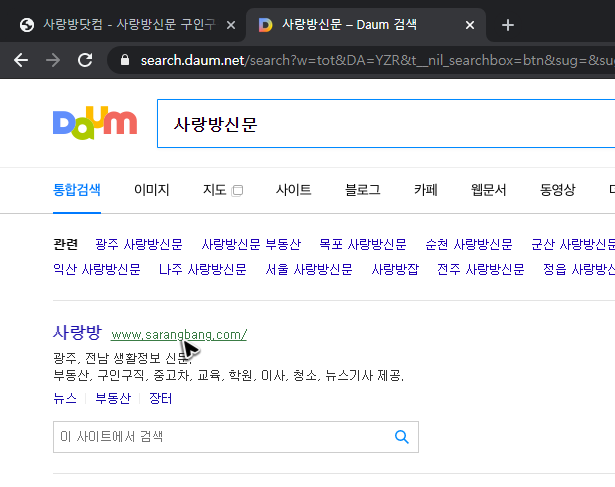The height and width of the screenshot is (487, 615).
Task: Click related search 전주 사랑방신문
Action: pos(480,269)
